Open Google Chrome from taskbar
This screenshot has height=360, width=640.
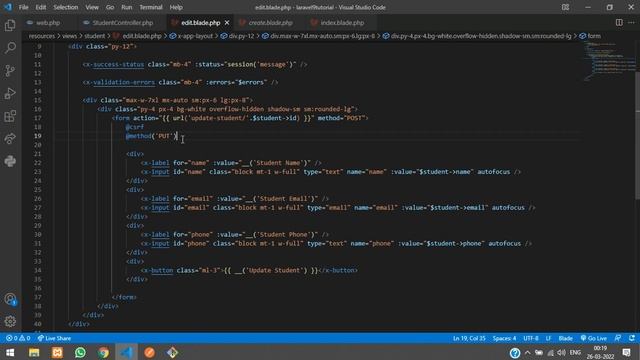[104, 352]
